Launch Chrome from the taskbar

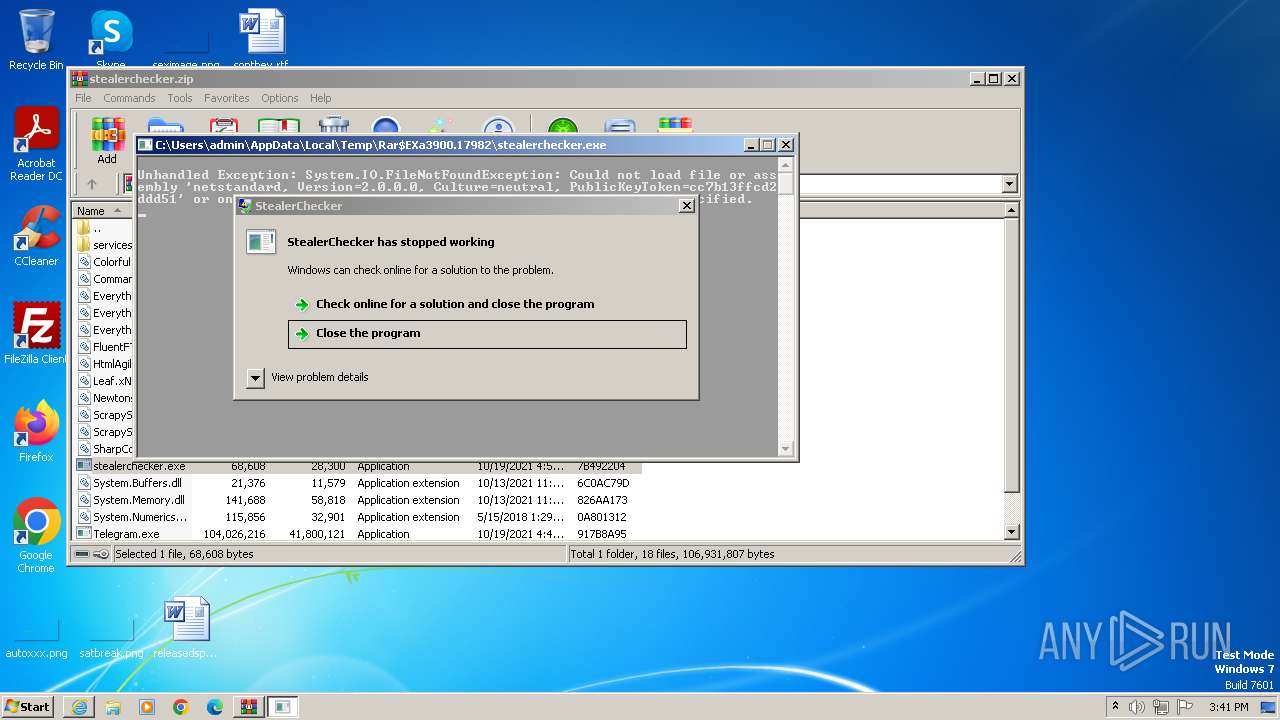tap(181, 707)
